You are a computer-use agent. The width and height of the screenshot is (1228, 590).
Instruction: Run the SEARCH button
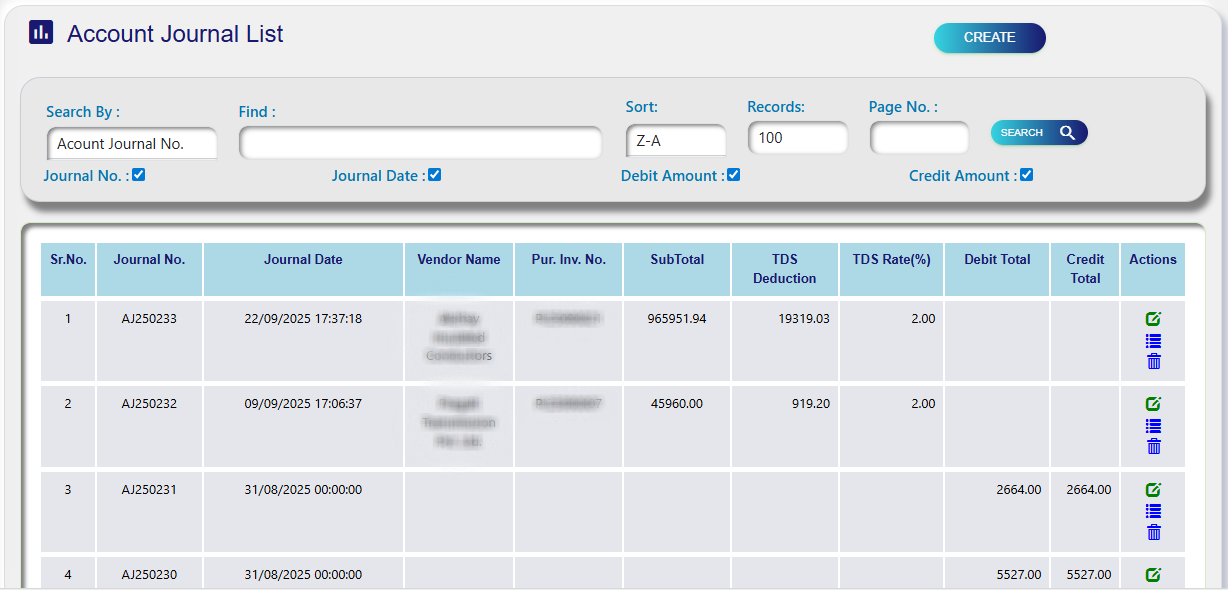[x=1039, y=132]
